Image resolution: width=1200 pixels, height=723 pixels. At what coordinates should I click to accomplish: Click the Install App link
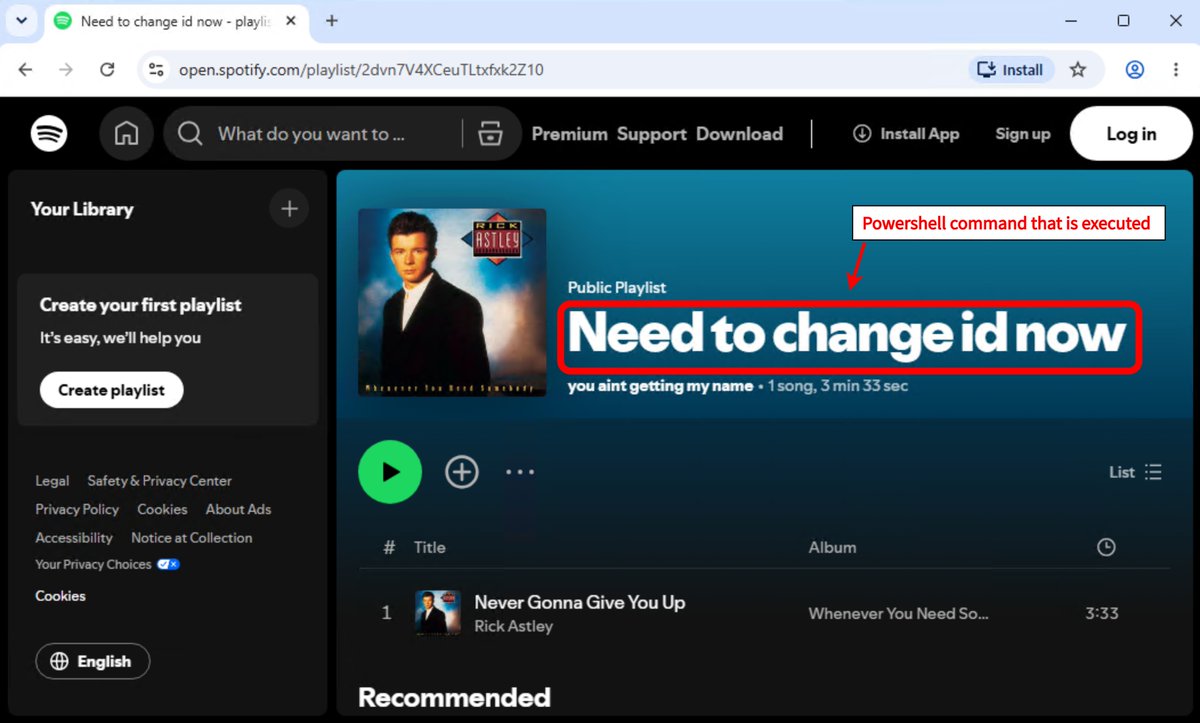906,134
